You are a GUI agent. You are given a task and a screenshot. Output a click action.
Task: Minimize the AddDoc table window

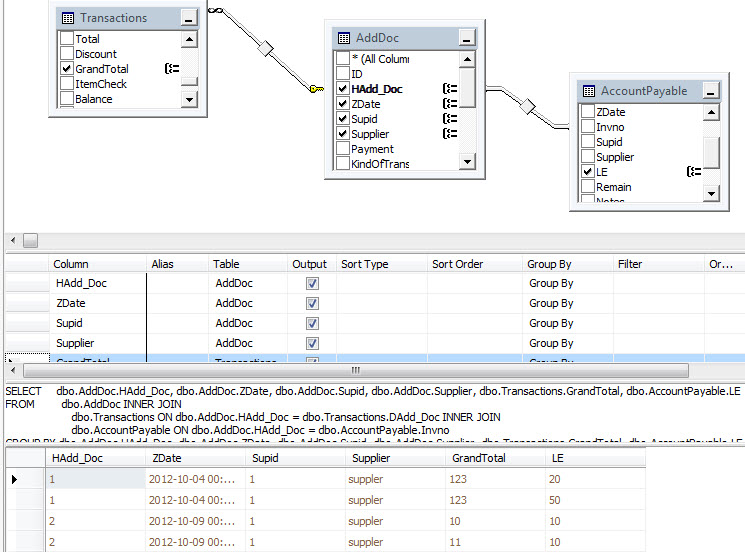467,38
